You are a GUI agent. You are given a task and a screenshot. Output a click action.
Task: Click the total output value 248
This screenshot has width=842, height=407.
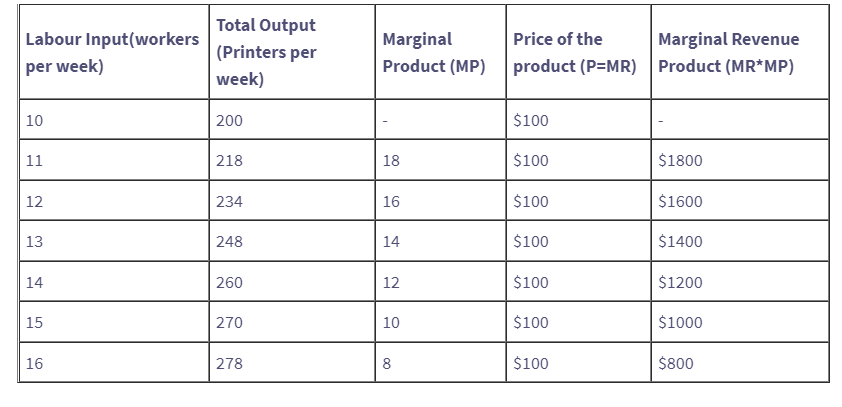pos(230,242)
